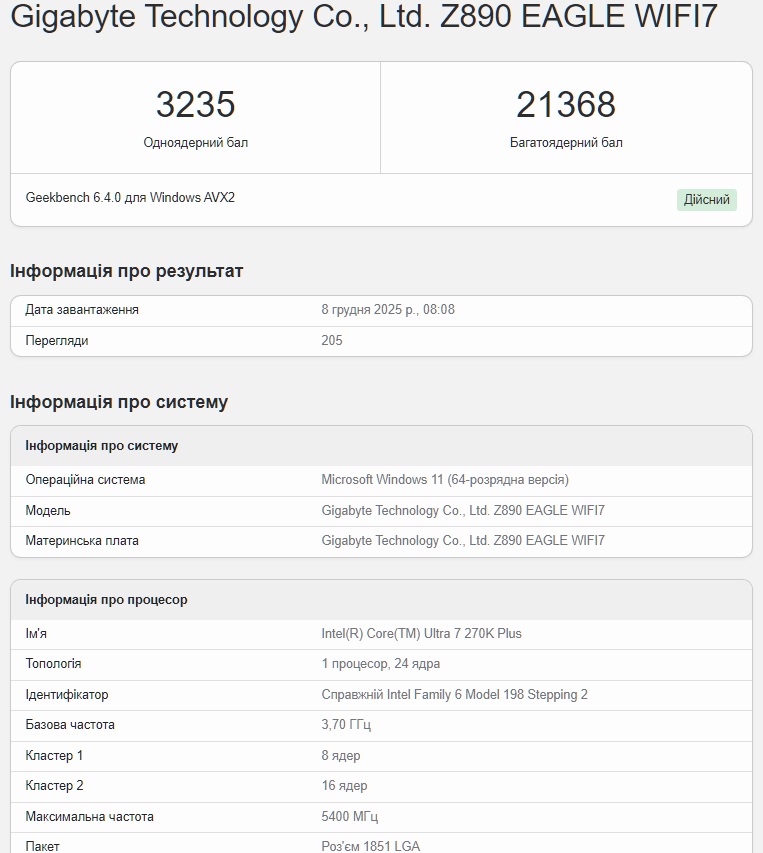Viewport: 763px width, 853px height.
Task: Click the "Інформація про процесор" table header
Action: click(106, 600)
